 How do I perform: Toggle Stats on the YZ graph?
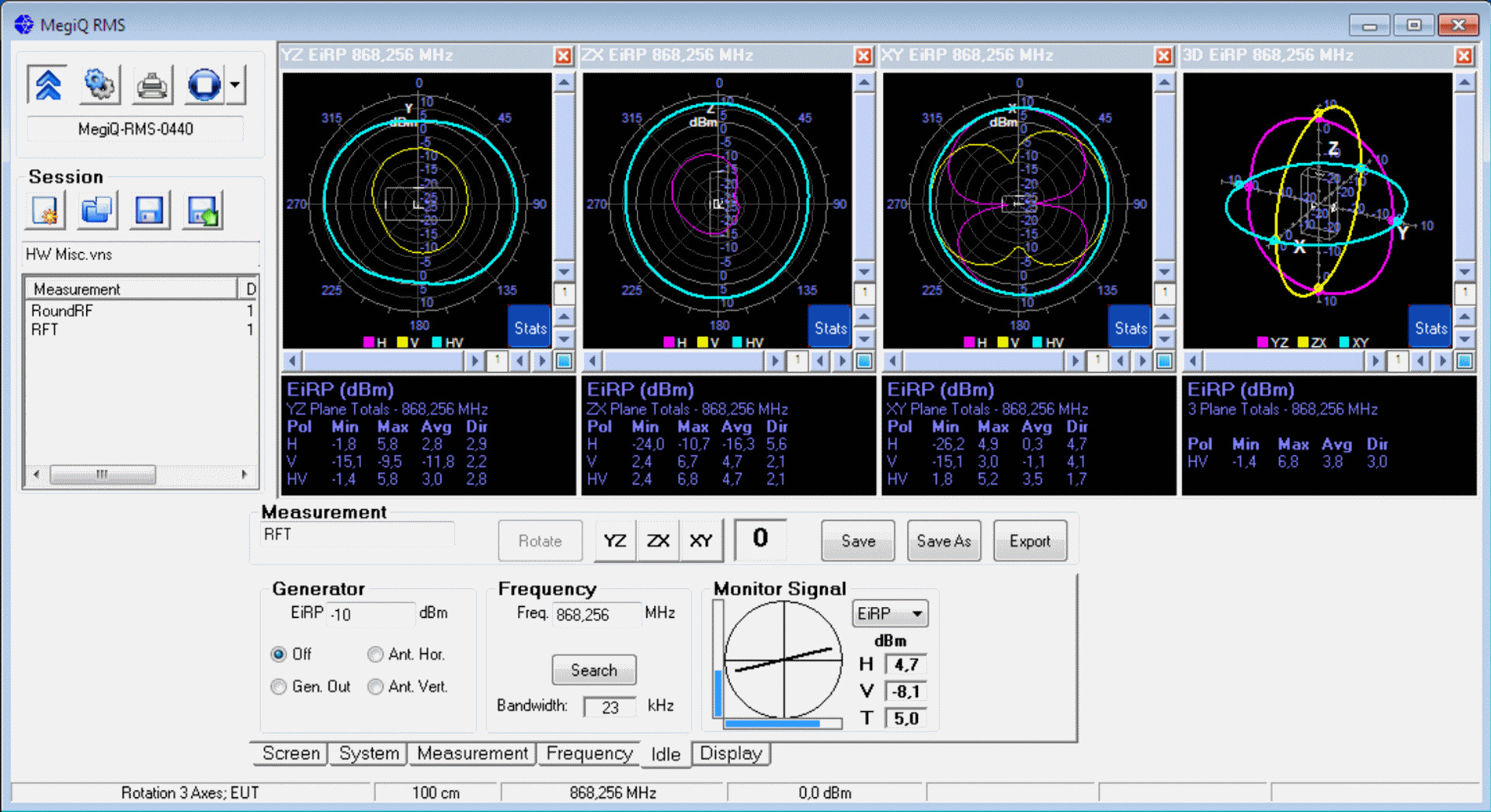tap(530, 328)
